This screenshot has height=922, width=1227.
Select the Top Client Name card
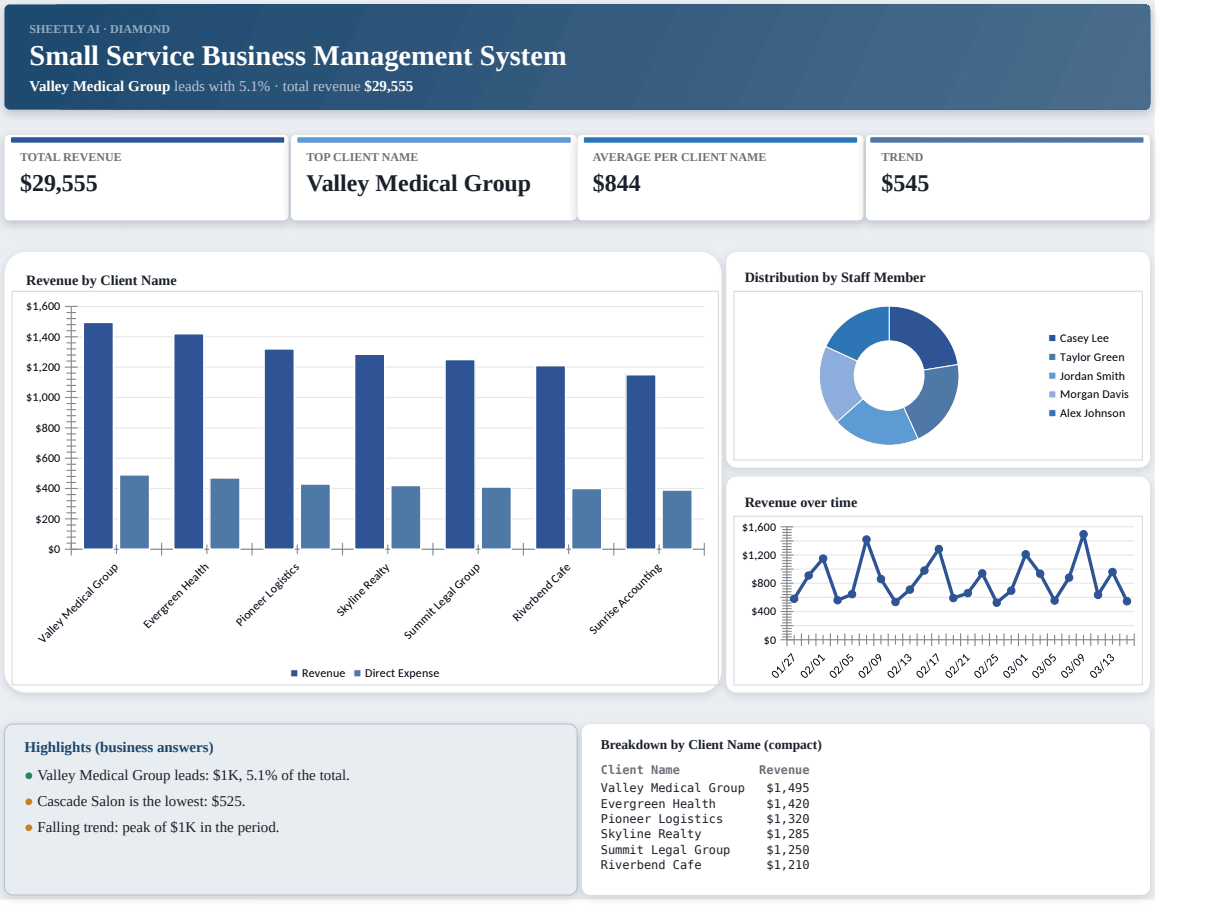point(433,178)
